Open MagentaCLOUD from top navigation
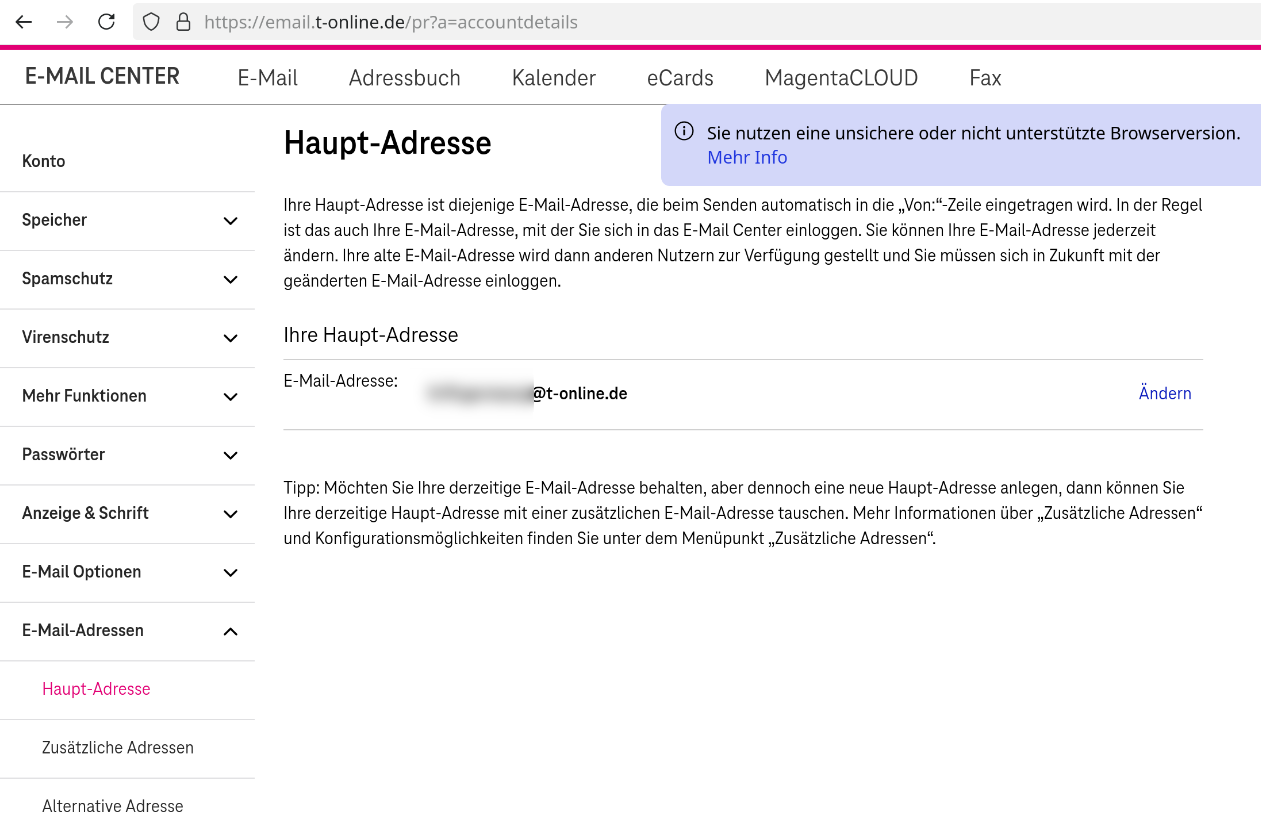The width and height of the screenshot is (1261, 821). click(841, 78)
